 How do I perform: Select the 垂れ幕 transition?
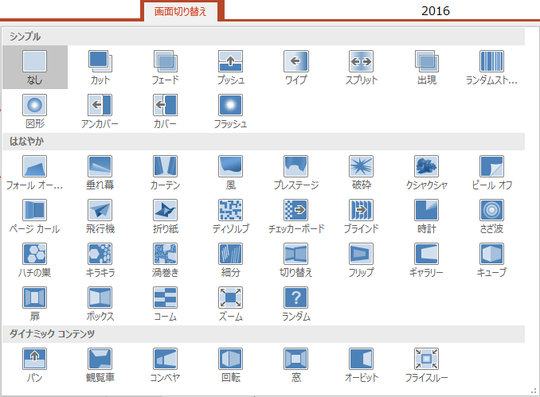(100, 173)
